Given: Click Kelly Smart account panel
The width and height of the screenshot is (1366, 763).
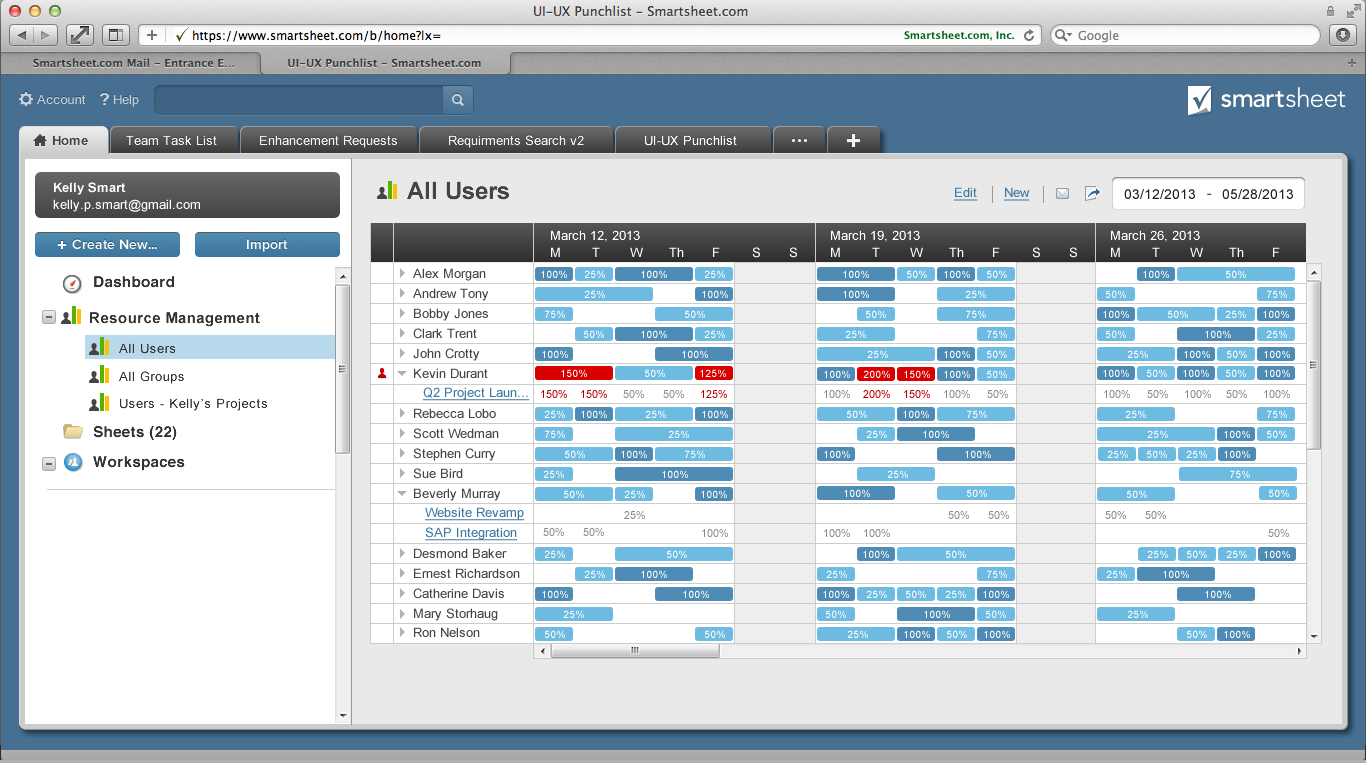Looking at the screenshot, I should click(x=187, y=195).
